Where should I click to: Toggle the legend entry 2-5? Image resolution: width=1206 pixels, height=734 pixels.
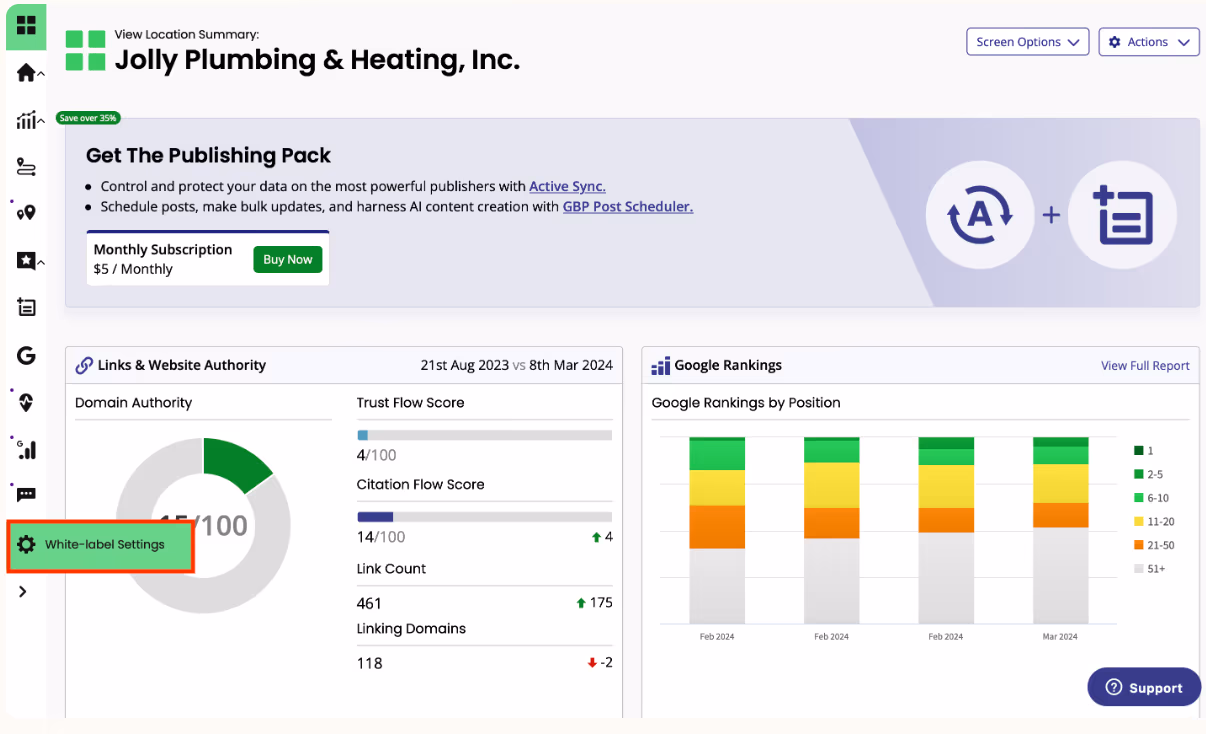click(1149, 474)
